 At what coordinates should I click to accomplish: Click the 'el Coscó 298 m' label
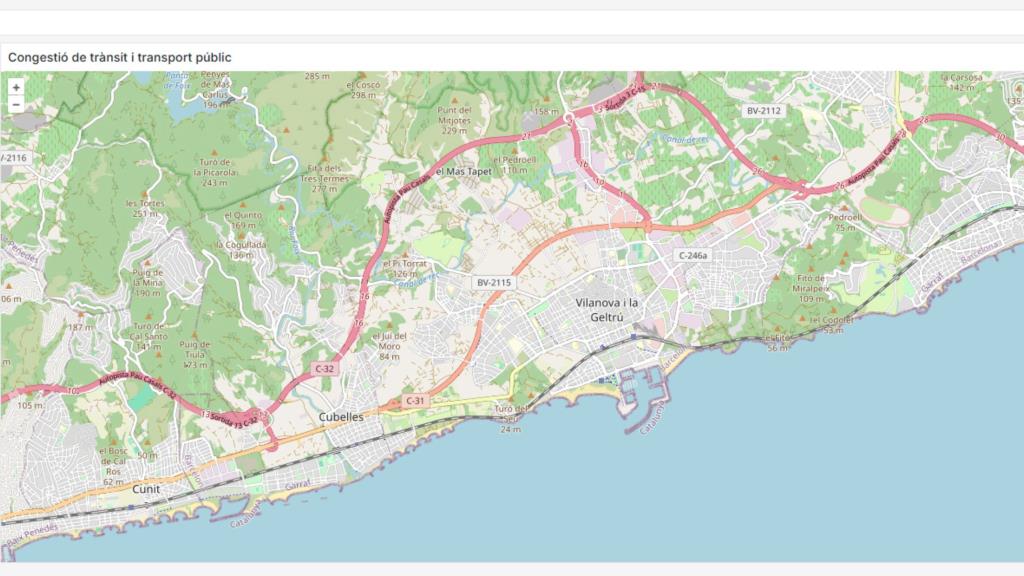pos(363,89)
